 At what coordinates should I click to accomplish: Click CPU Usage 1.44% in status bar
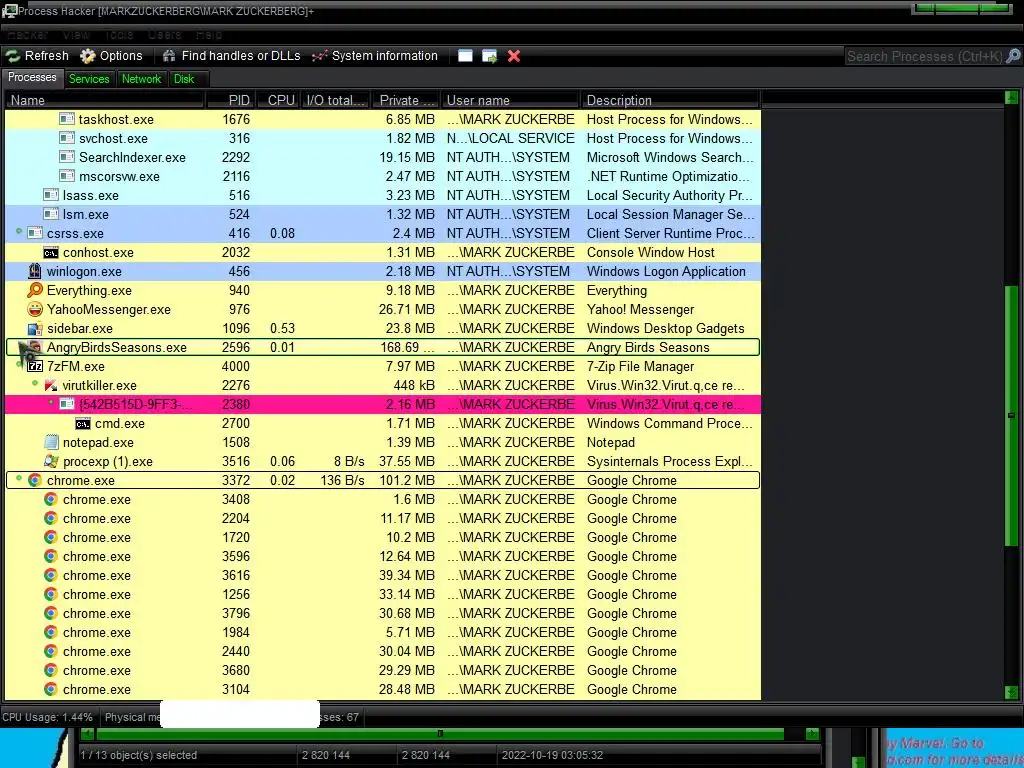[x=47, y=717]
